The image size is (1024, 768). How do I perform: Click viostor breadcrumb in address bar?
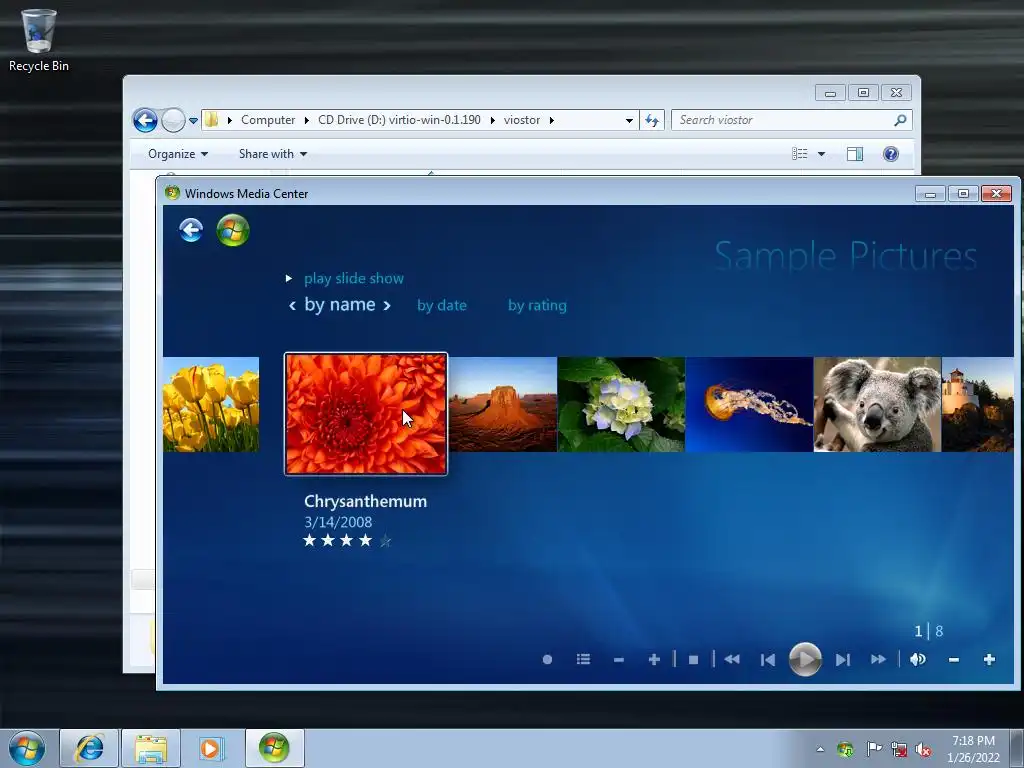coord(522,120)
